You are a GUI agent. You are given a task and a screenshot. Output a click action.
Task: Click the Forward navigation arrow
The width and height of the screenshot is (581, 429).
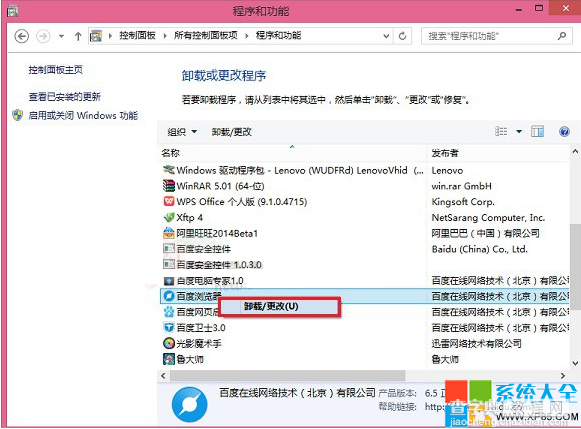click(43, 36)
